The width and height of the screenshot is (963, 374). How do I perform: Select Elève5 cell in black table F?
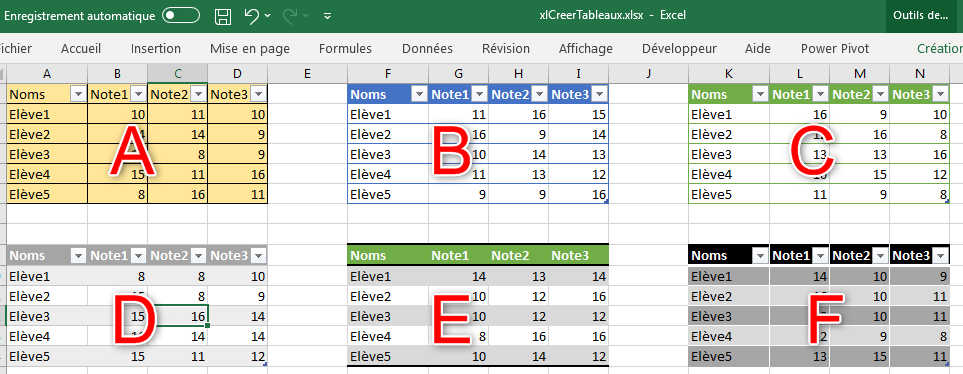(728, 356)
